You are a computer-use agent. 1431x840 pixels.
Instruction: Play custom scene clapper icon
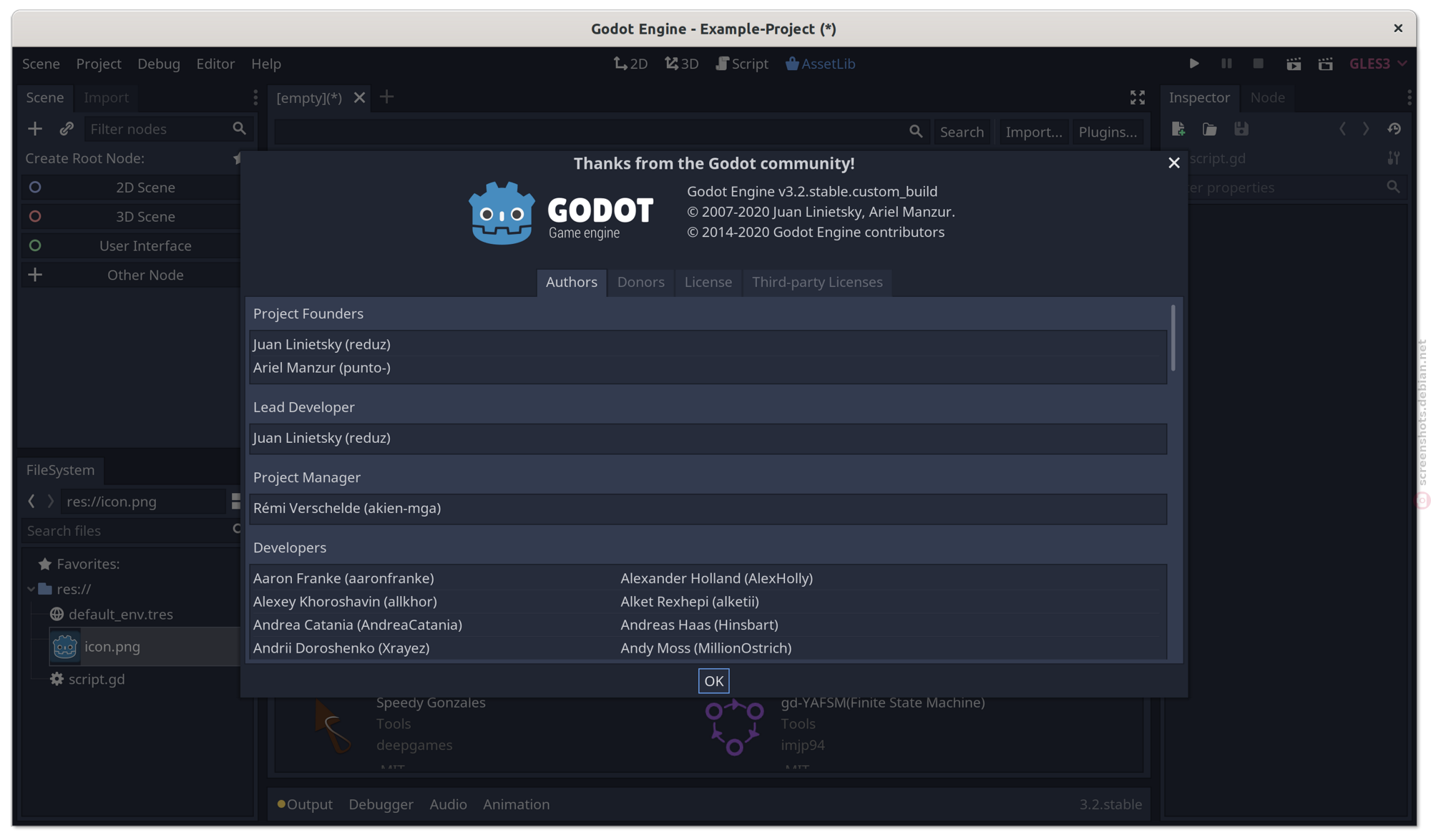[1326, 64]
